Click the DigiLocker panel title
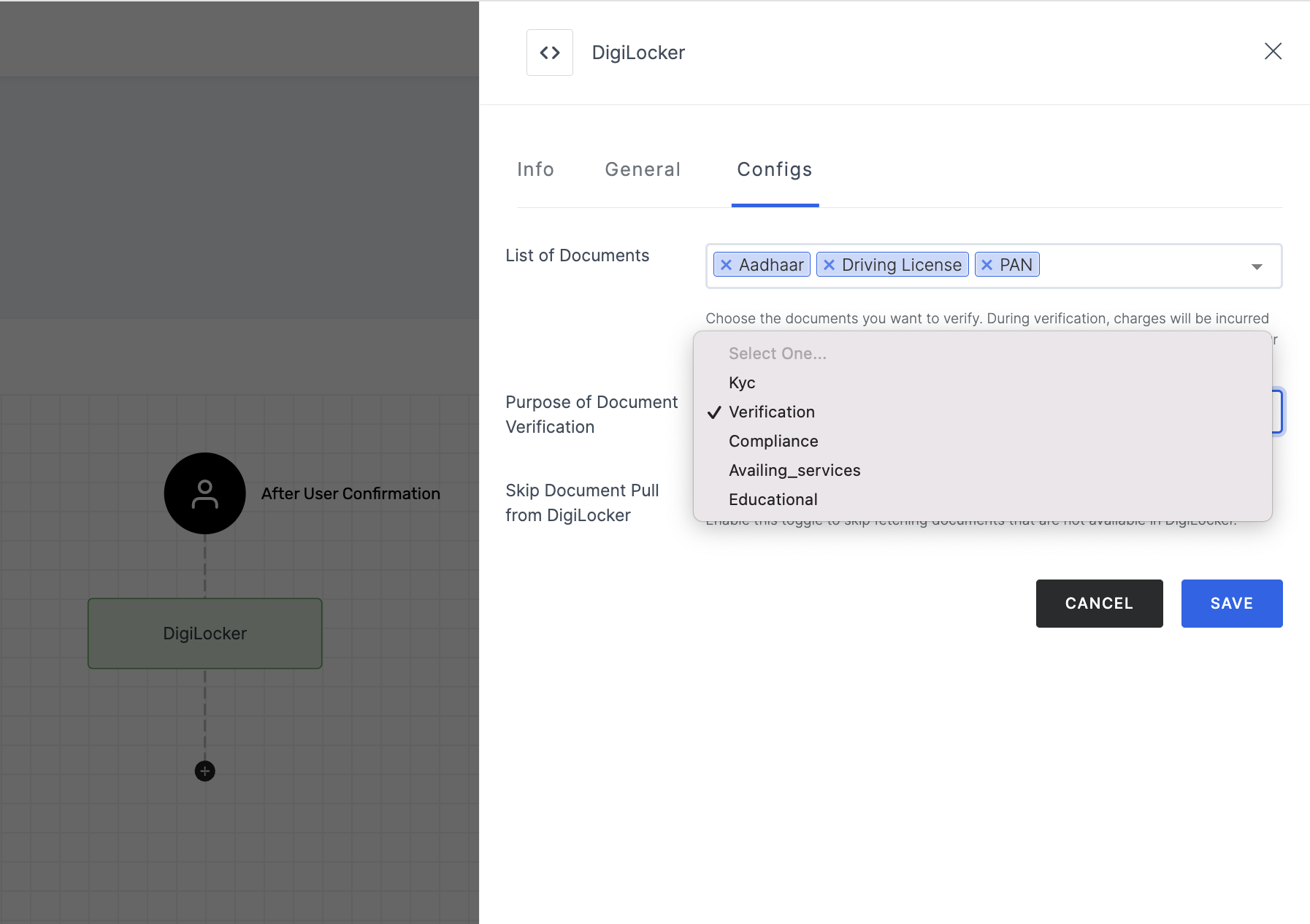1310x924 pixels. tap(638, 53)
